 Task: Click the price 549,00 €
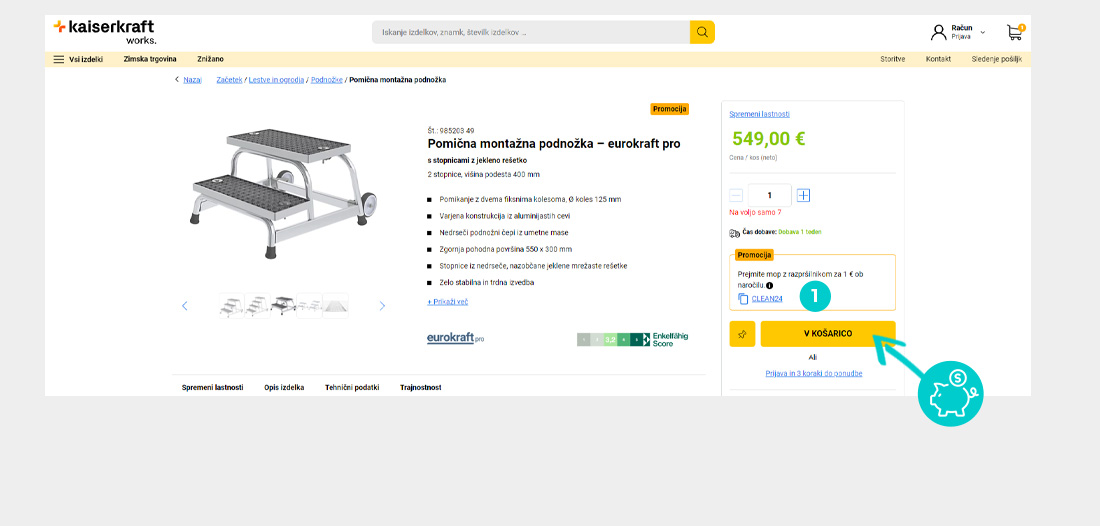tap(768, 139)
